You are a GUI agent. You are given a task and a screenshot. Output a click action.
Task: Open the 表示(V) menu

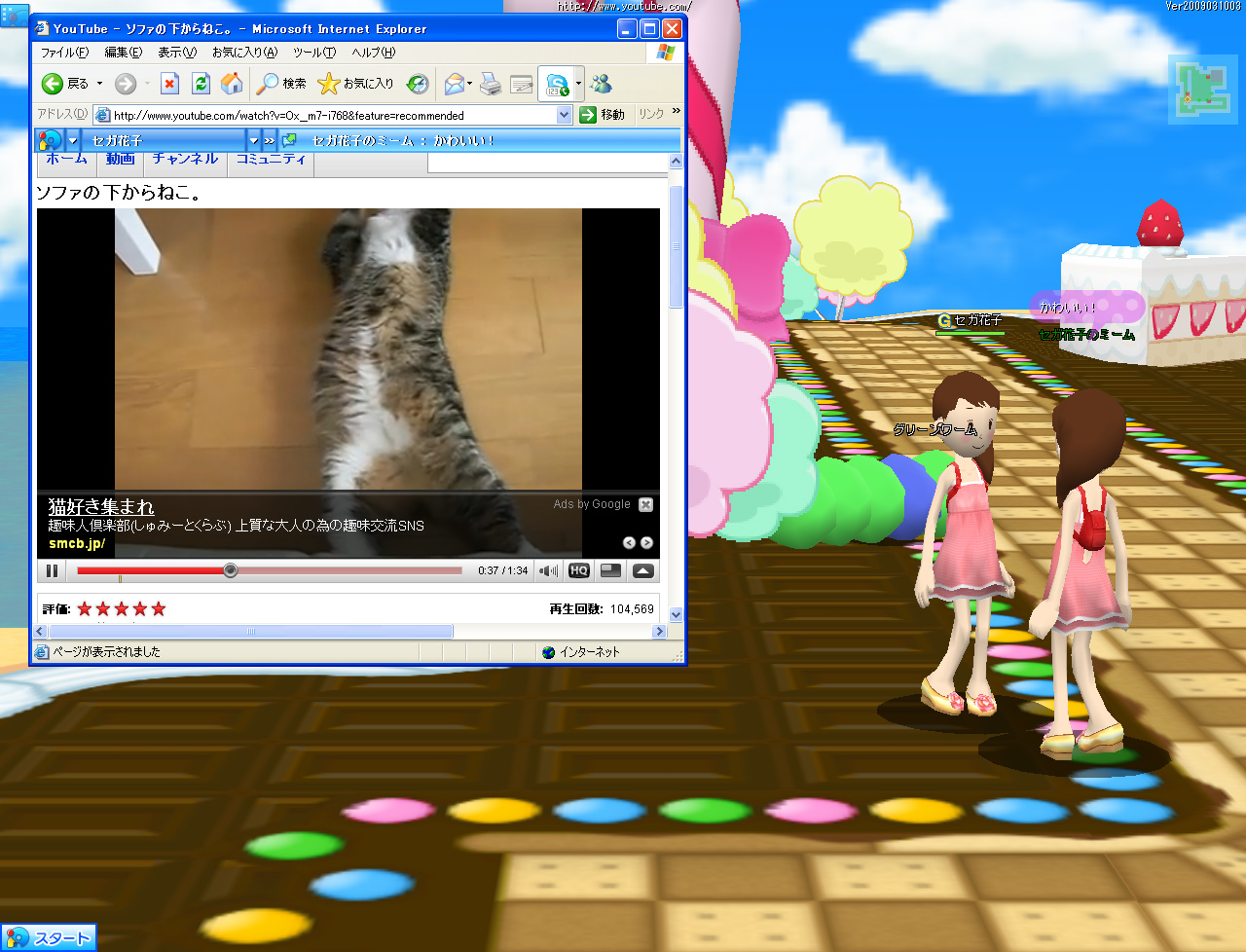pos(177,53)
